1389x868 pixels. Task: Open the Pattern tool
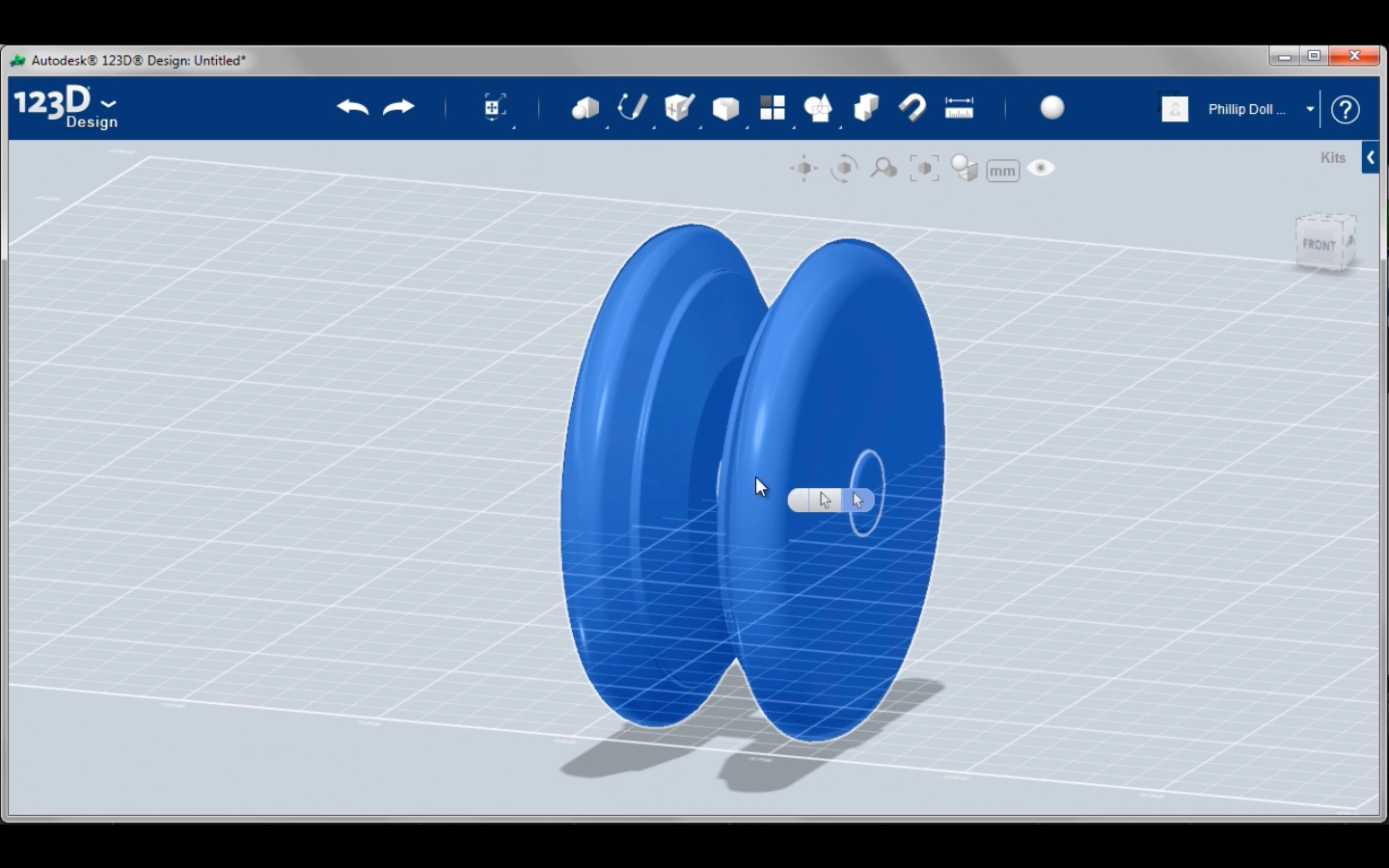773,108
